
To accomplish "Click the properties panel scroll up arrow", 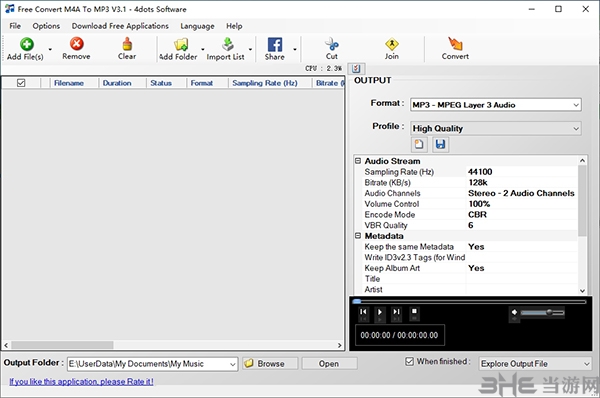I will point(582,161).
